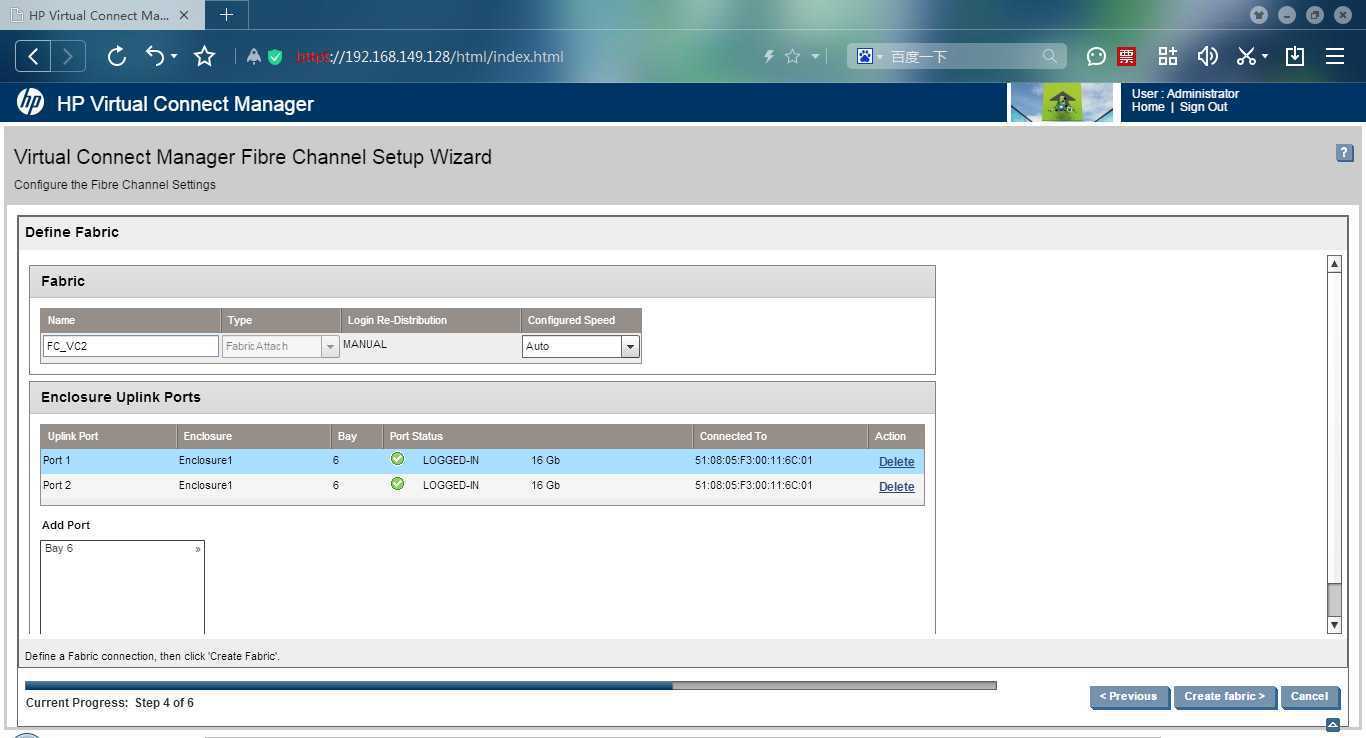Open the Baidu search engine selector icon

pos(865,57)
